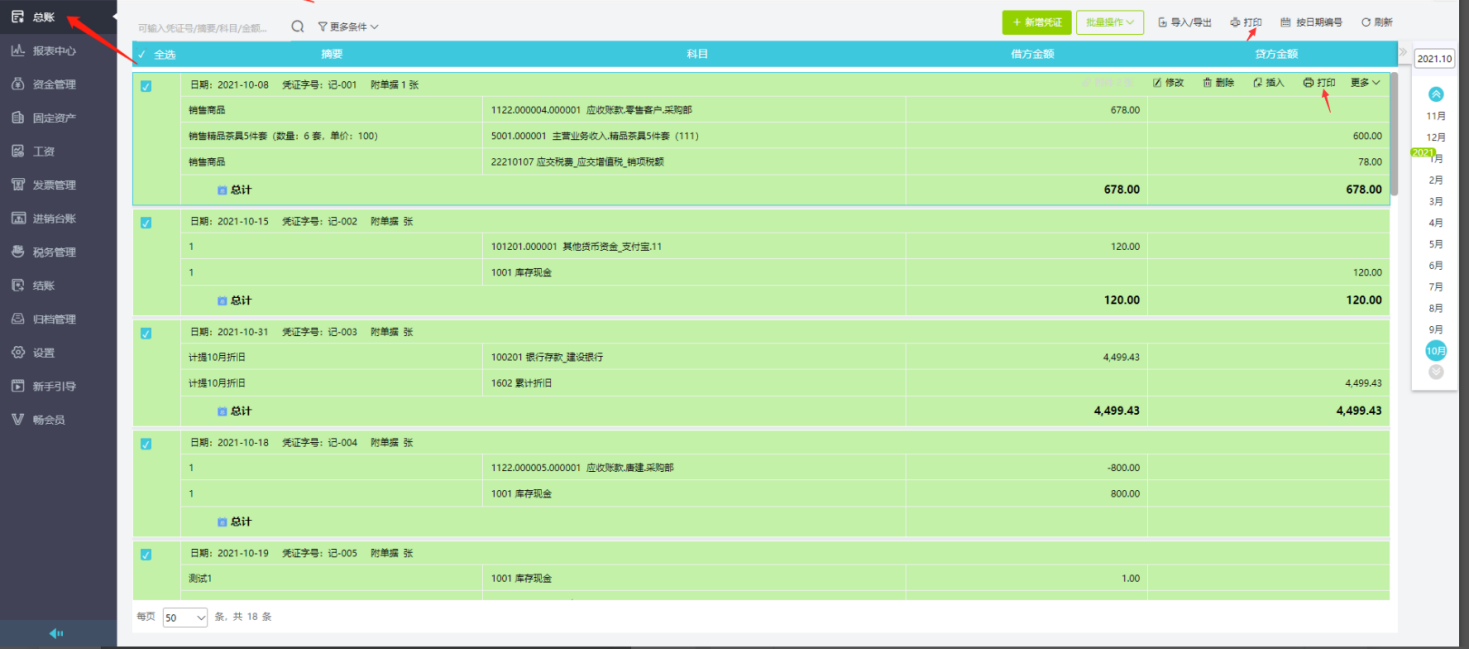Open 固定资产 fixed assets module
This screenshot has height=649, width=1469.
coord(54,118)
